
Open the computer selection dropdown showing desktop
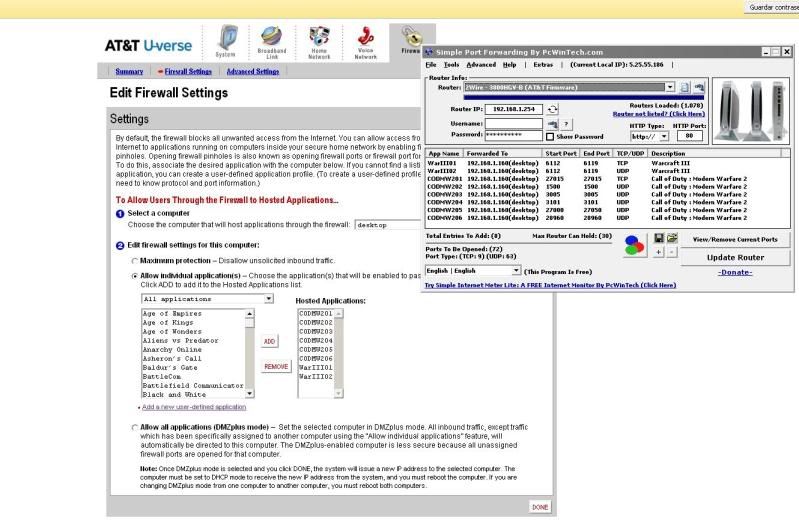(387, 225)
